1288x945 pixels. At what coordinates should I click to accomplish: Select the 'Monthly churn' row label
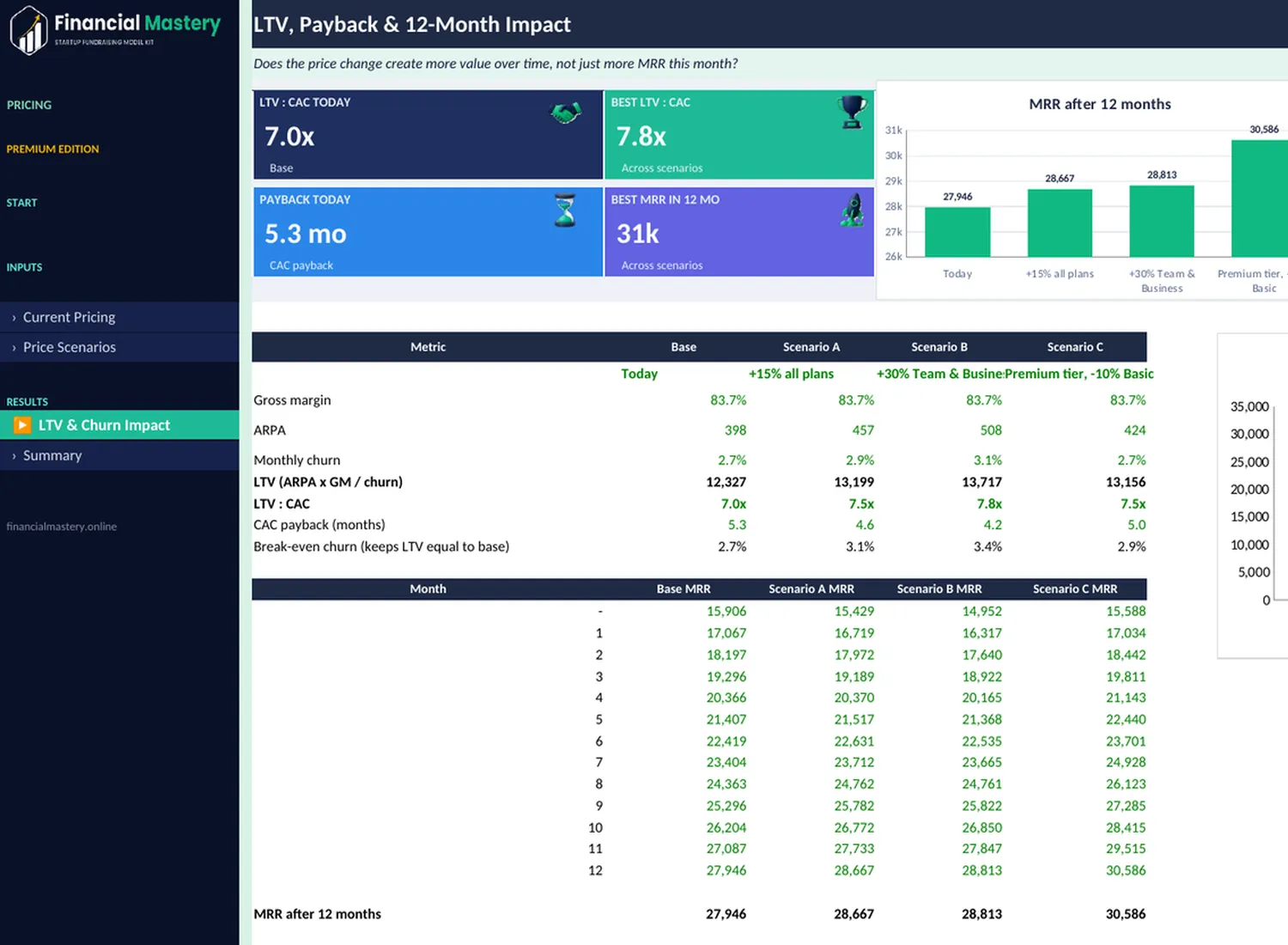pyautogui.click(x=297, y=460)
